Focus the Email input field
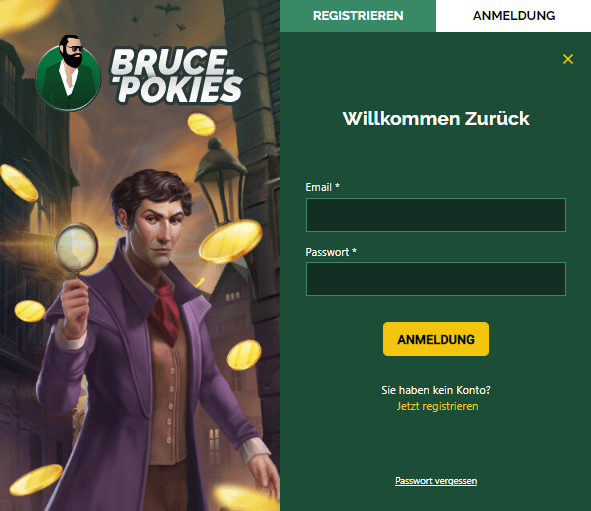Image resolution: width=591 pixels, height=511 pixels. (436, 215)
